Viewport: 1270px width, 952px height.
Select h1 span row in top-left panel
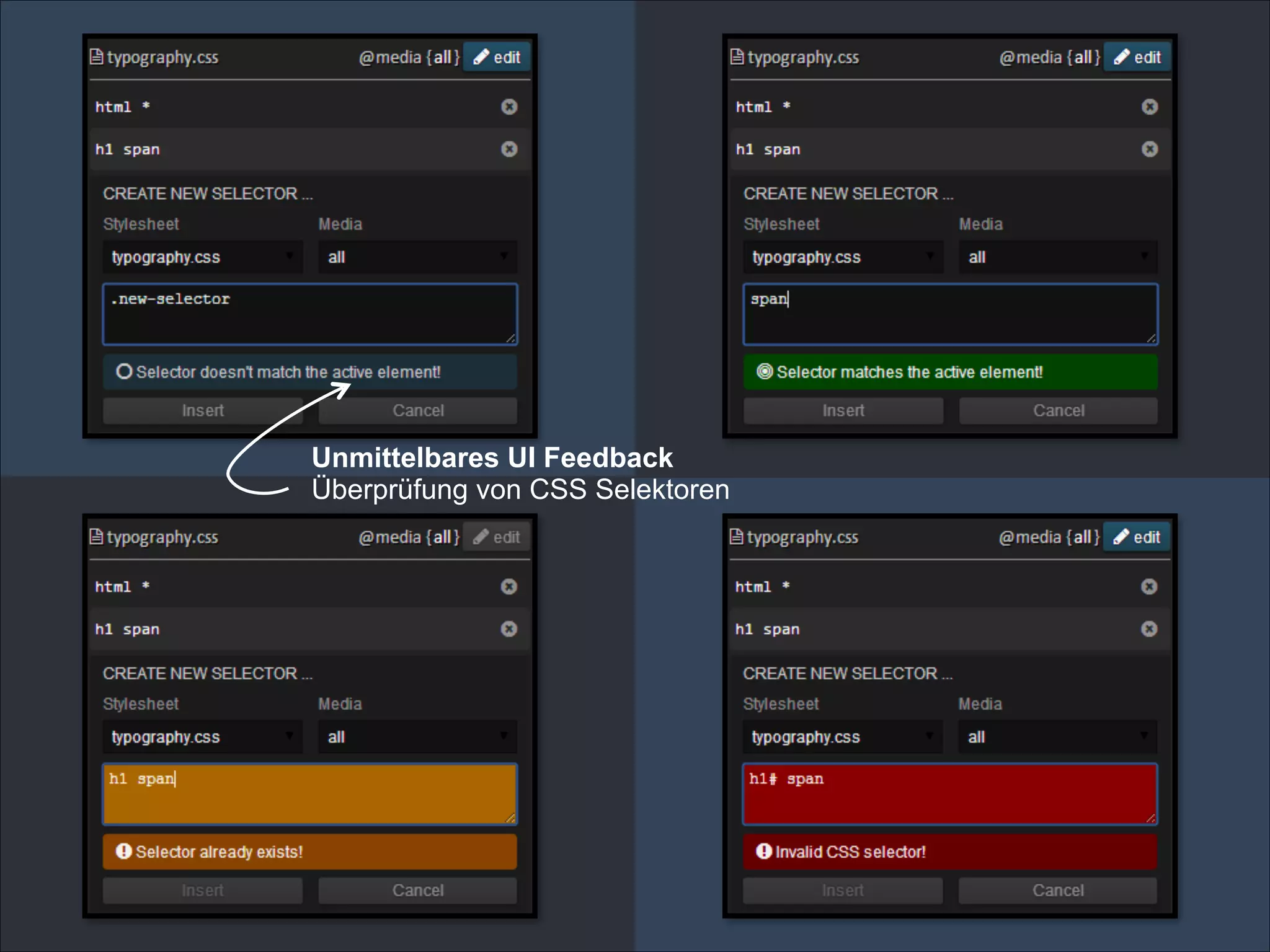[310, 149]
